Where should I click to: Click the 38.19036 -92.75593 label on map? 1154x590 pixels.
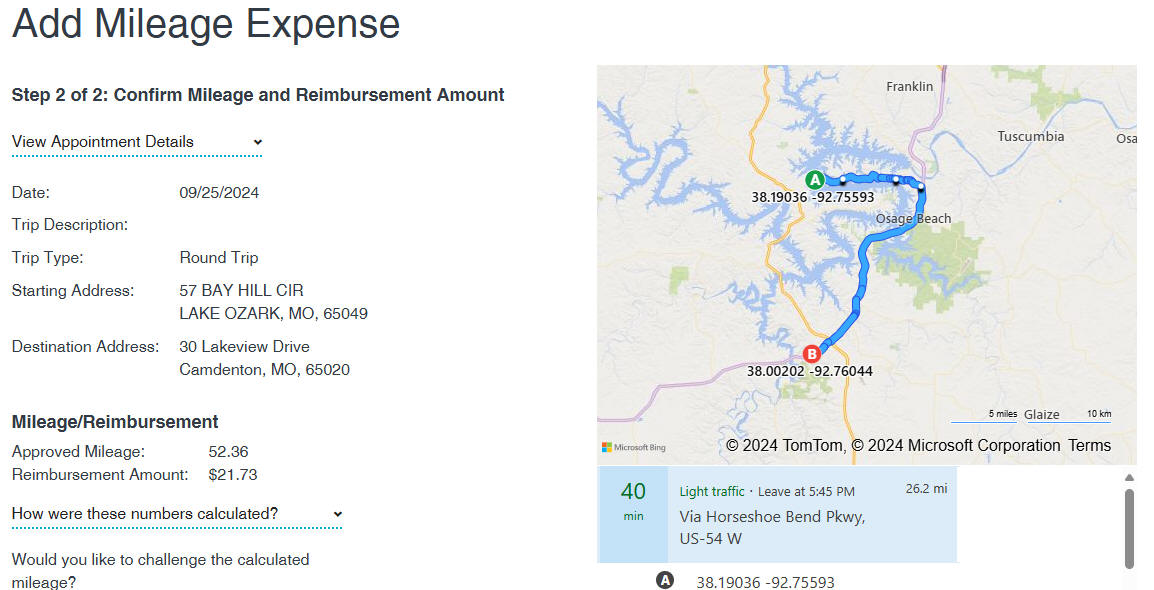click(813, 197)
